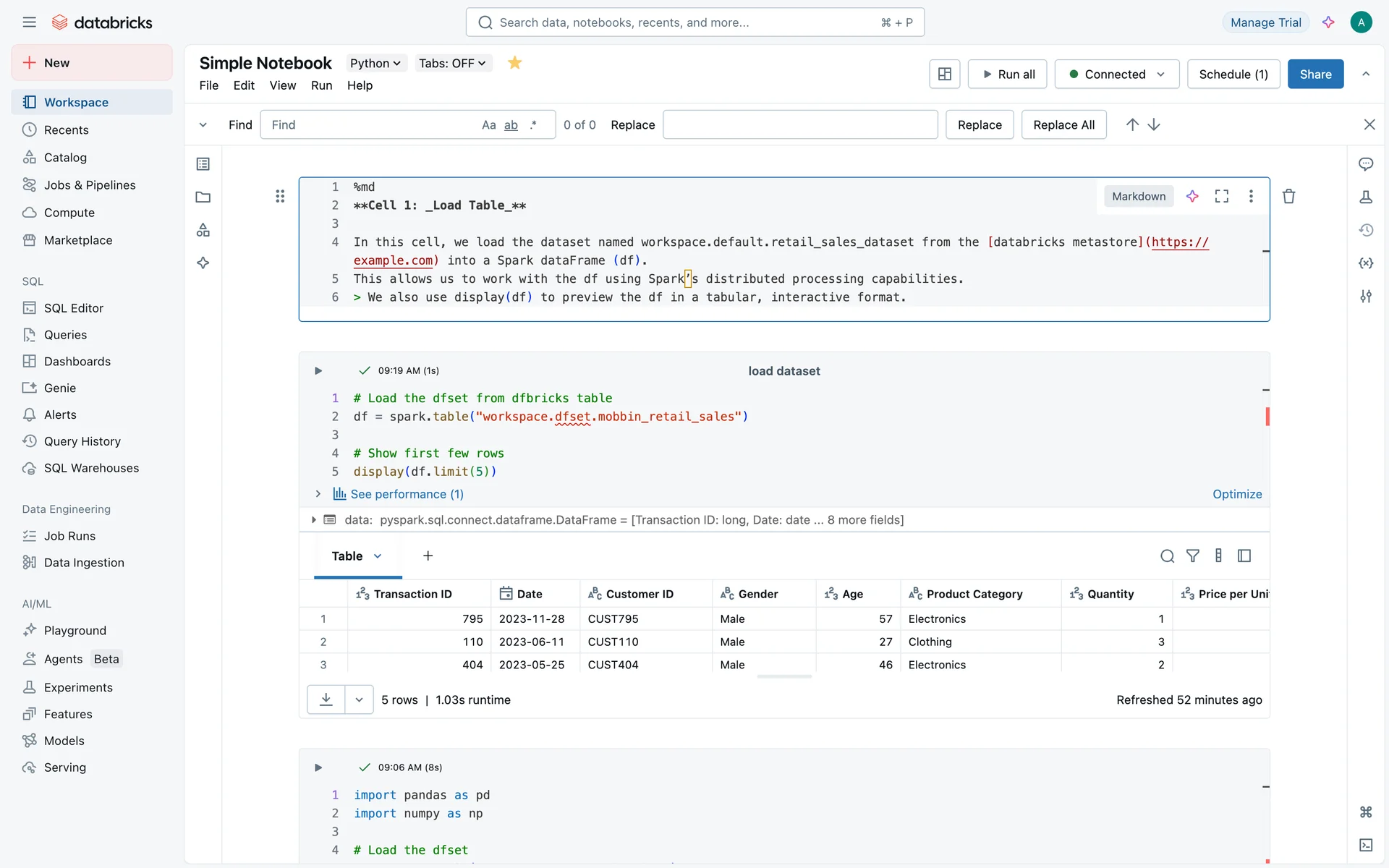Toggle whole word matching in Find
The height and width of the screenshot is (868, 1389).
(x=511, y=125)
